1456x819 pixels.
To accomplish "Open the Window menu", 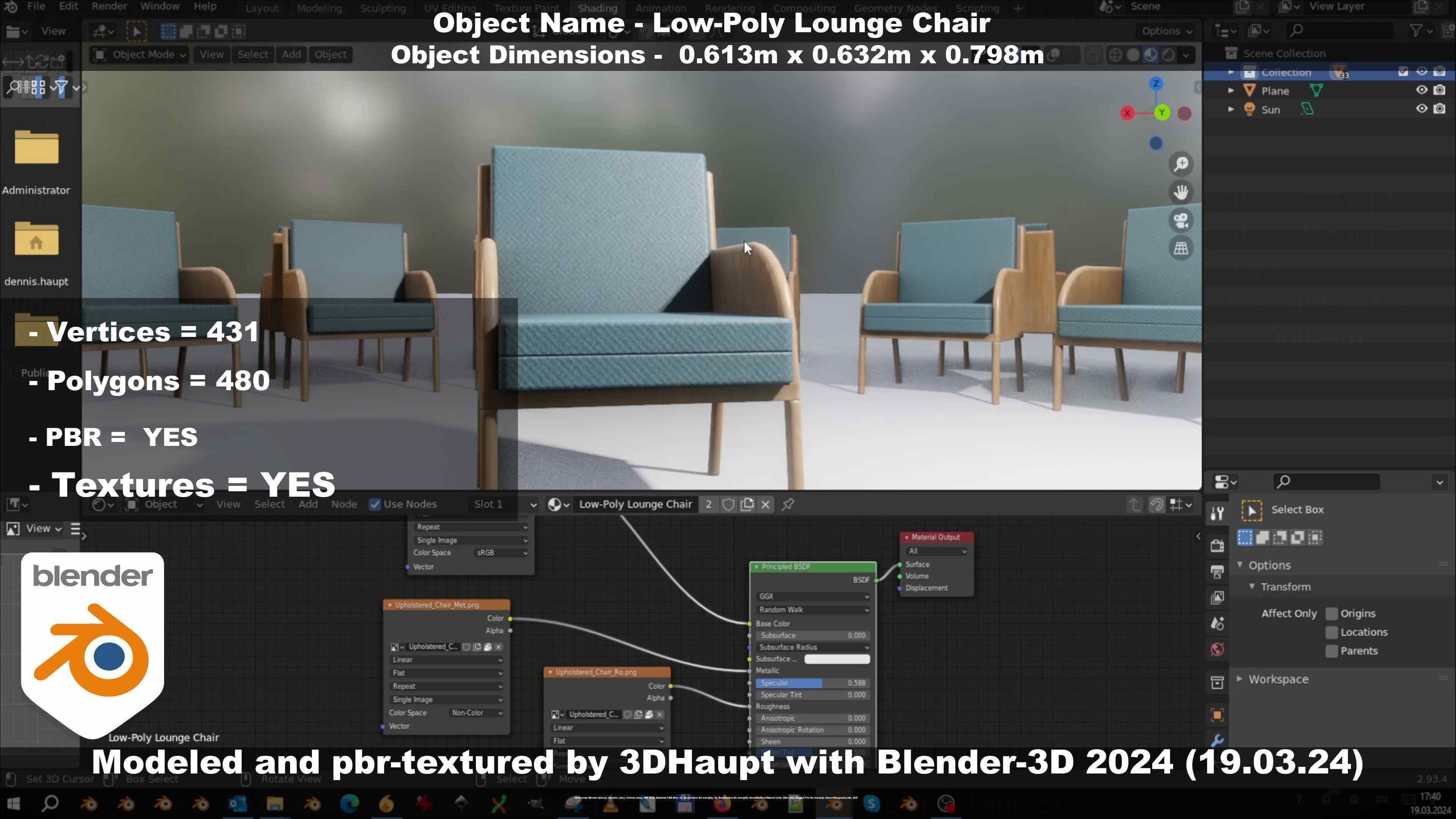I will click(160, 6).
